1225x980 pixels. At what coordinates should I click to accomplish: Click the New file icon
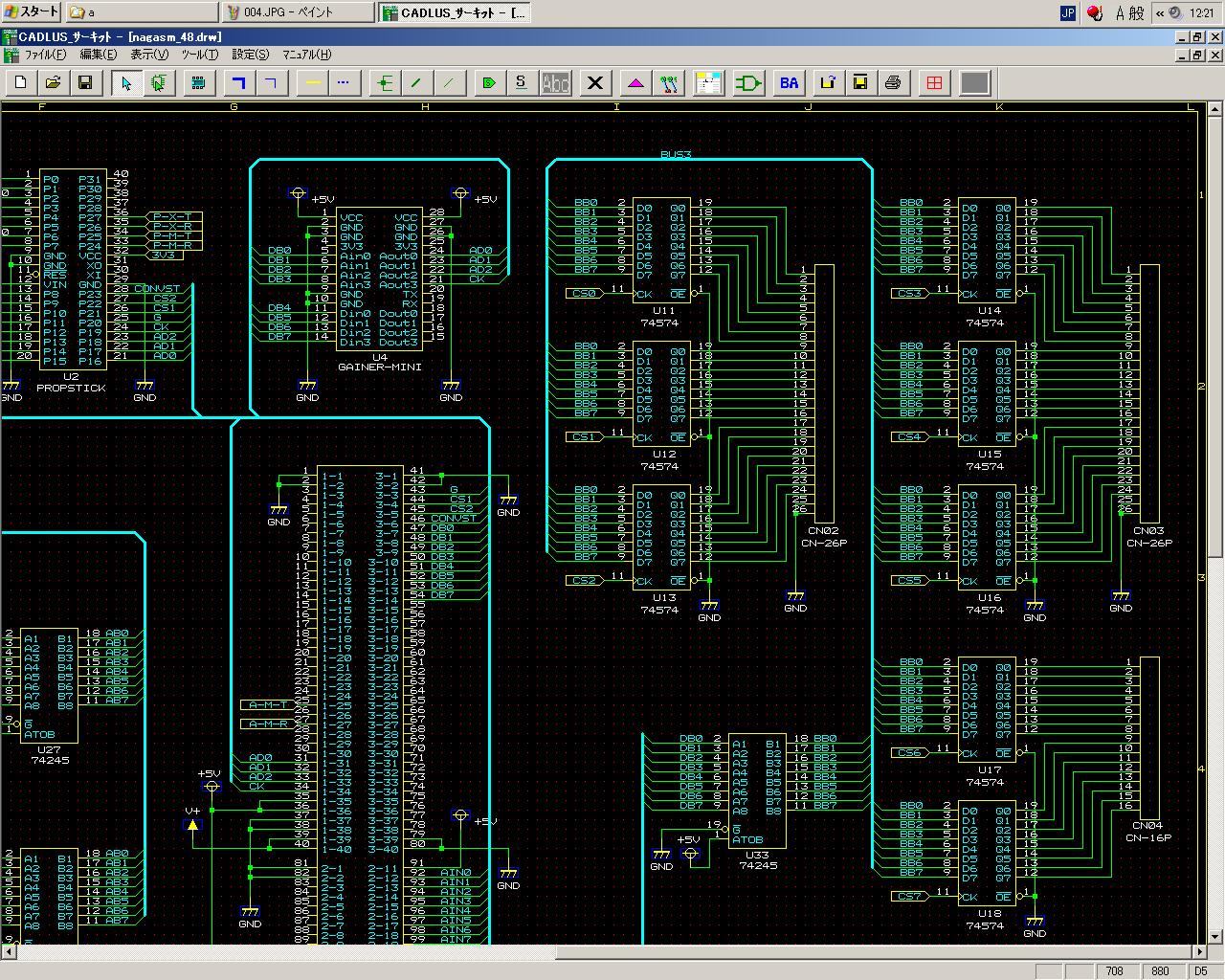pos(21,83)
